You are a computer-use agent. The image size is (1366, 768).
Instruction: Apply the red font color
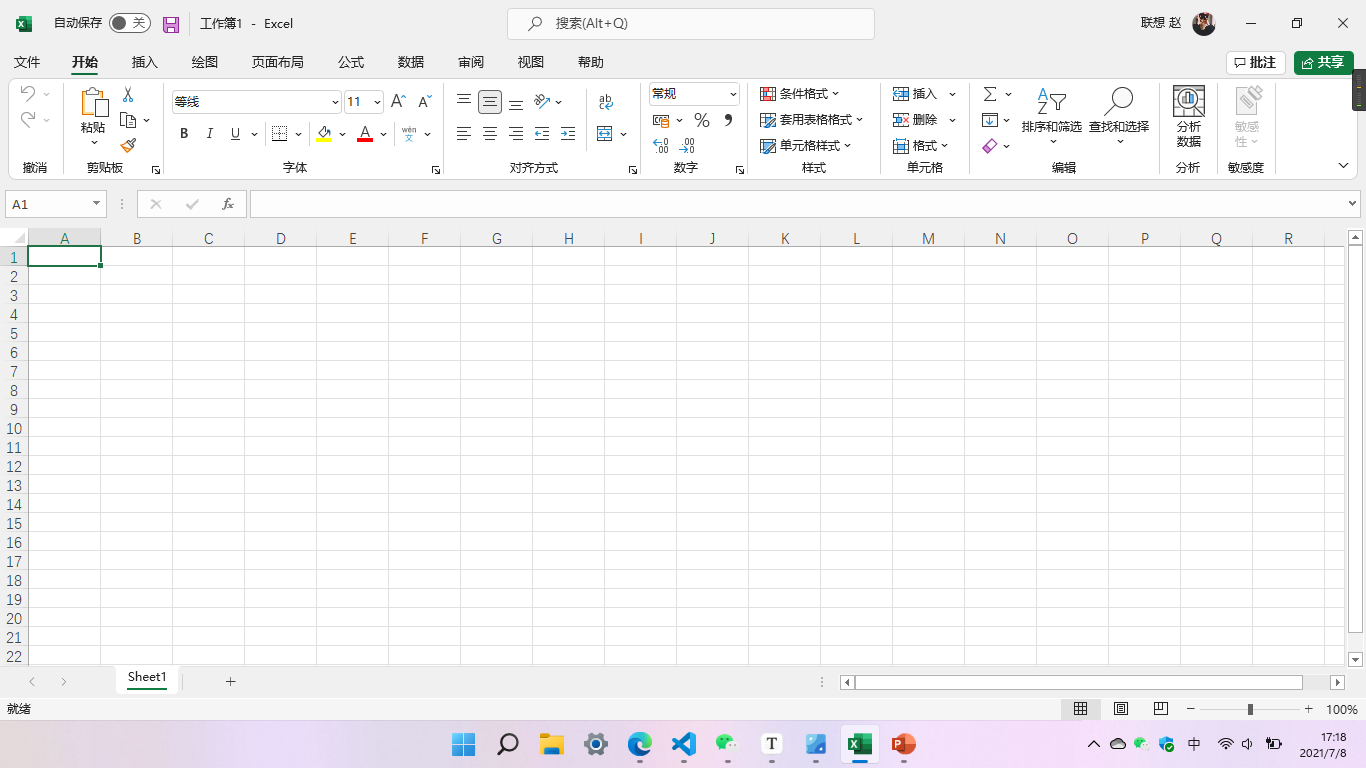(x=365, y=134)
